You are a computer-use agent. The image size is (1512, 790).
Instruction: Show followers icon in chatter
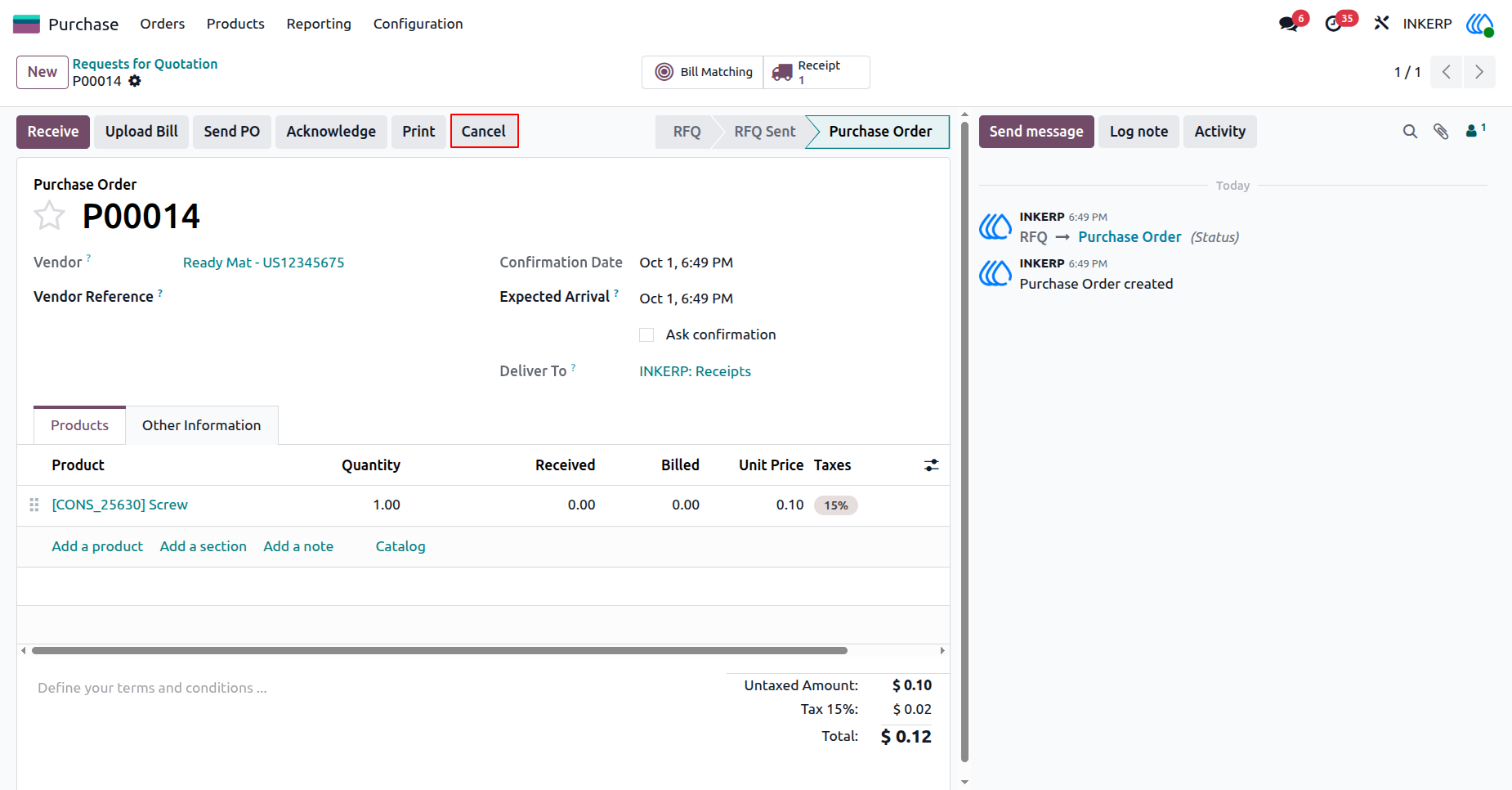point(1475,130)
